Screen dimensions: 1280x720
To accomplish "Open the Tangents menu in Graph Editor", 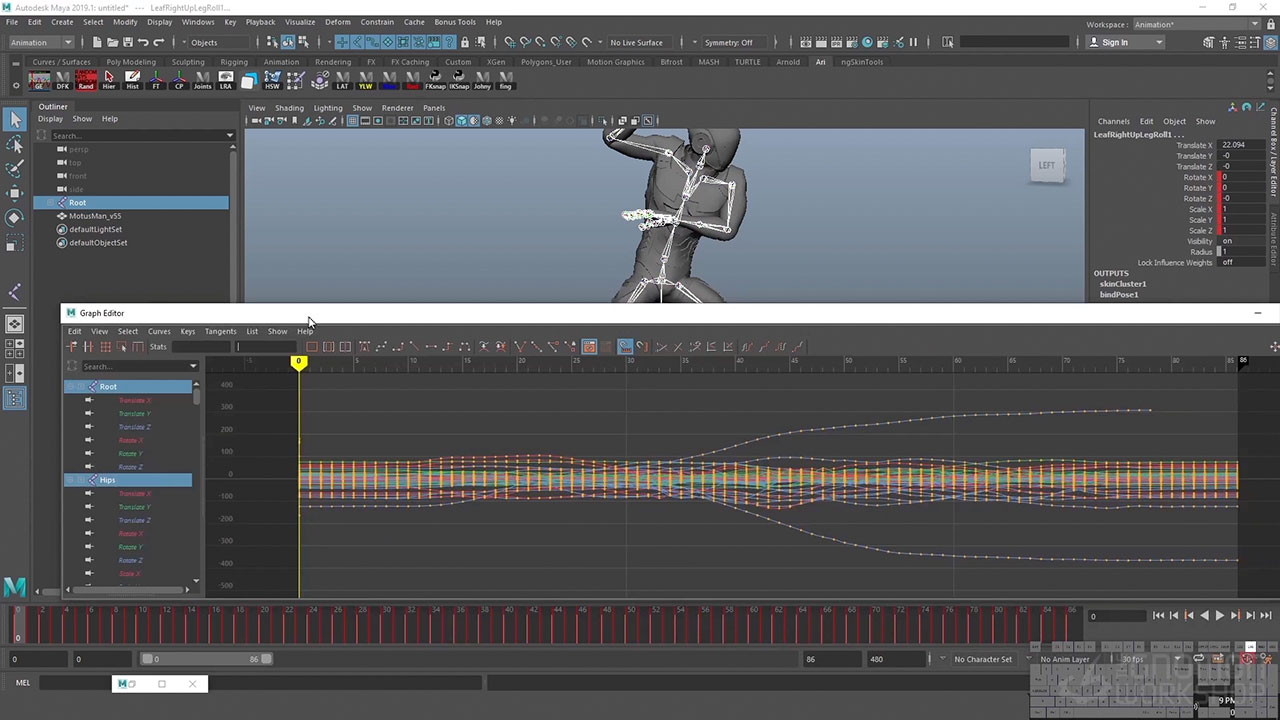I will tap(220, 331).
